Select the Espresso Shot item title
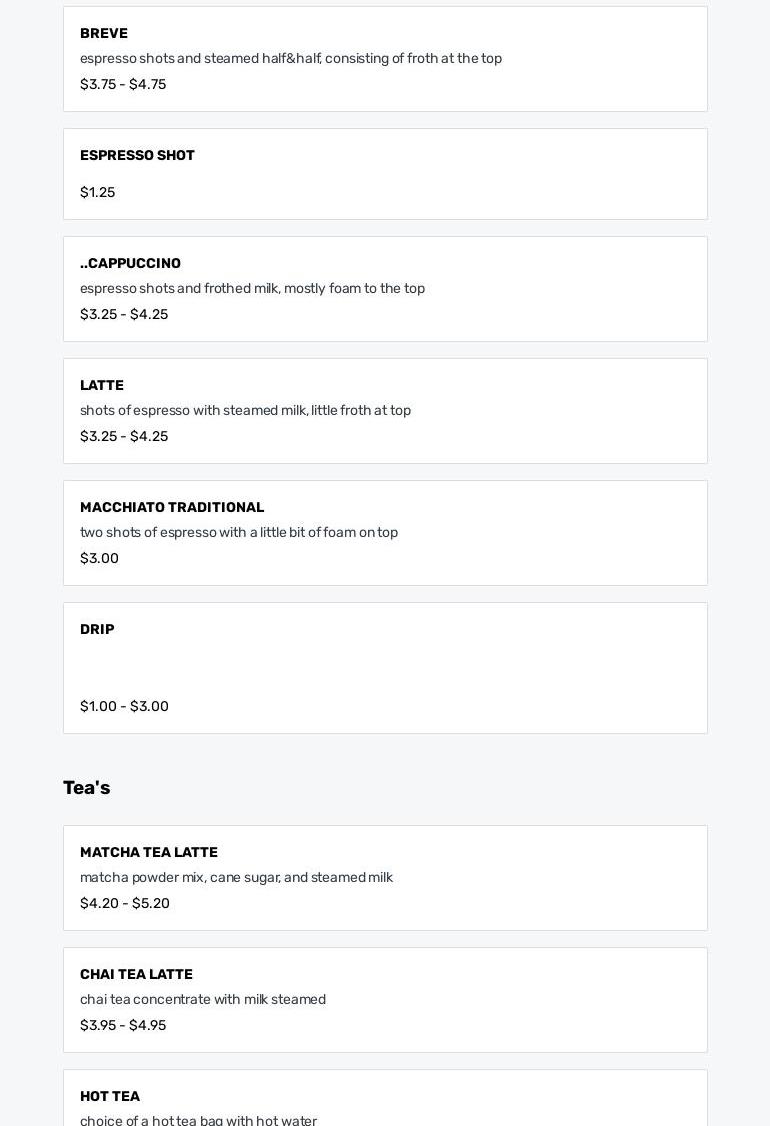This screenshot has height=1126, width=770. (137, 155)
